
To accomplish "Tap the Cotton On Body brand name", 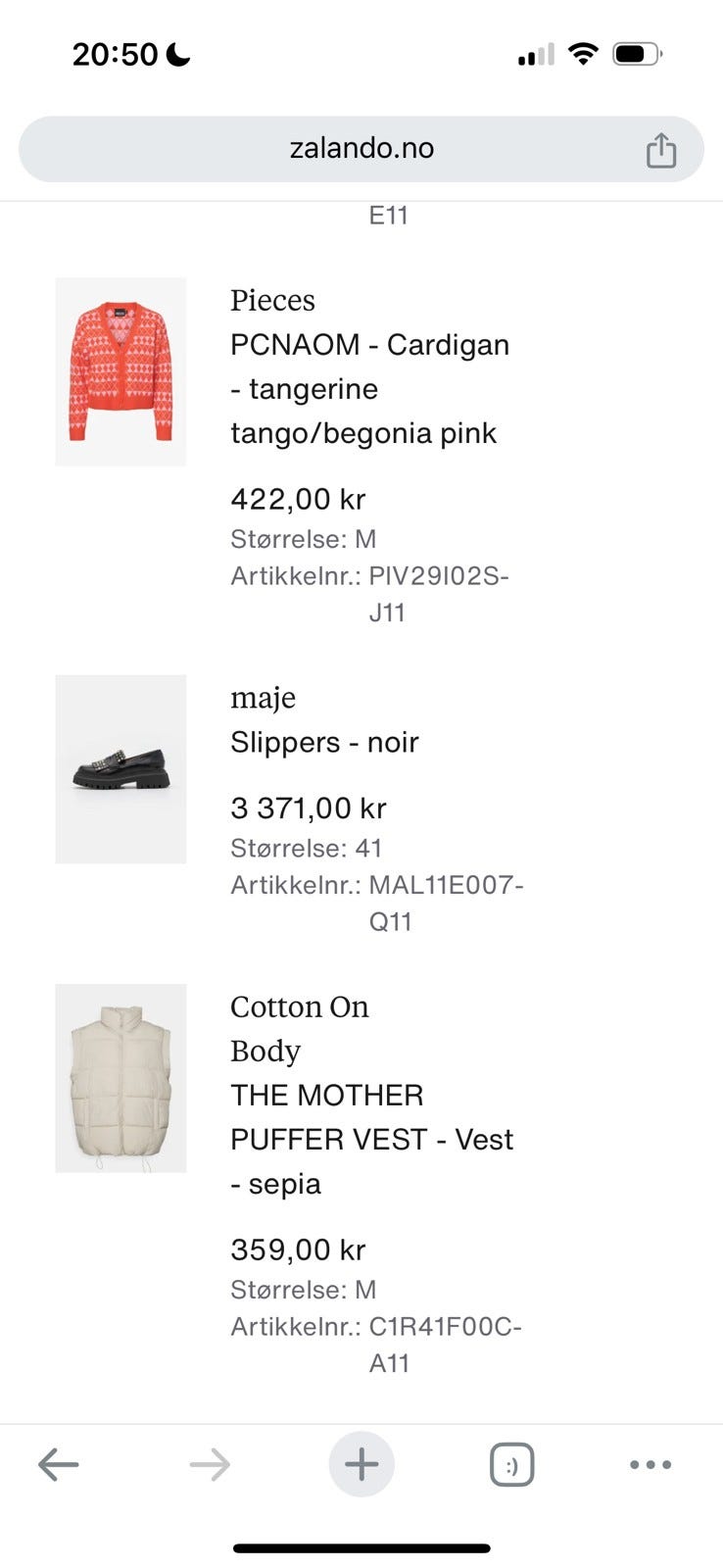I will click(299, 1028).
